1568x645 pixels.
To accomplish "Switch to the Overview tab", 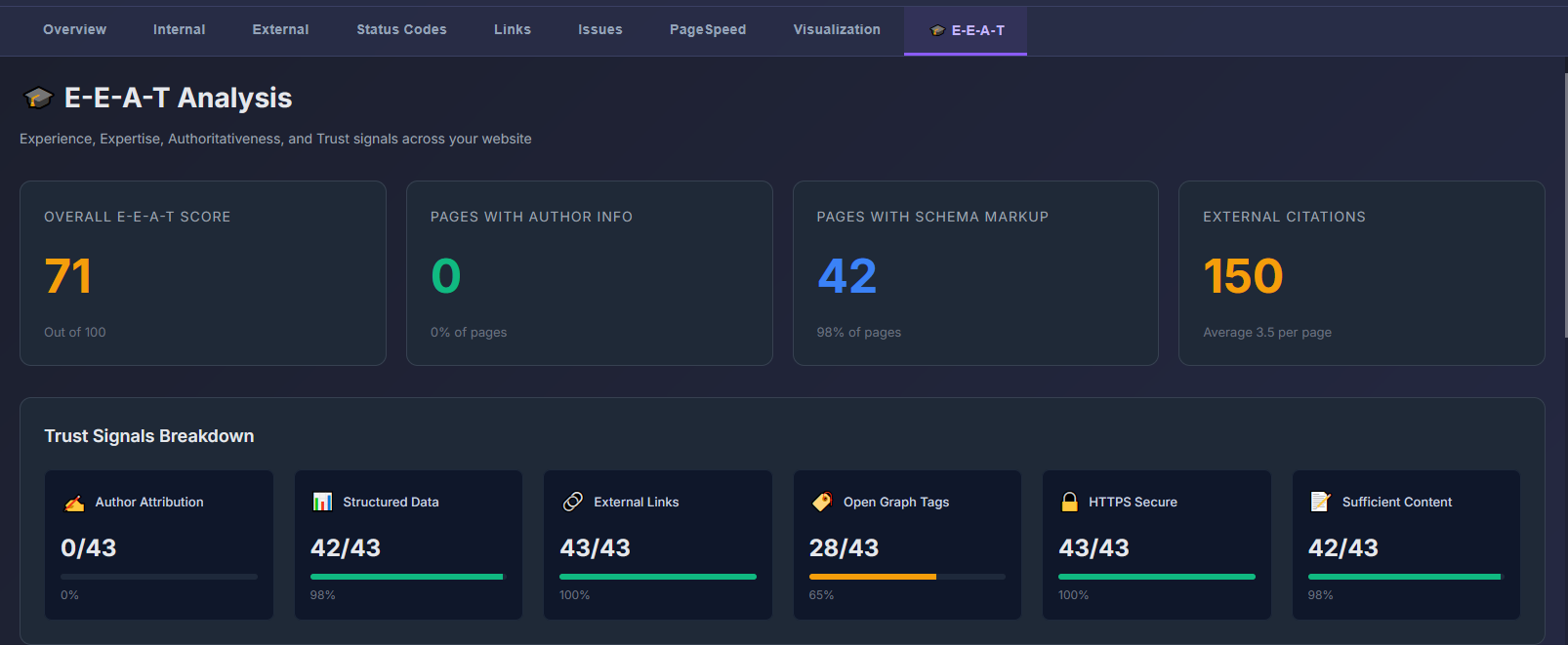I will pyautogui.click(x=74, y=30).
